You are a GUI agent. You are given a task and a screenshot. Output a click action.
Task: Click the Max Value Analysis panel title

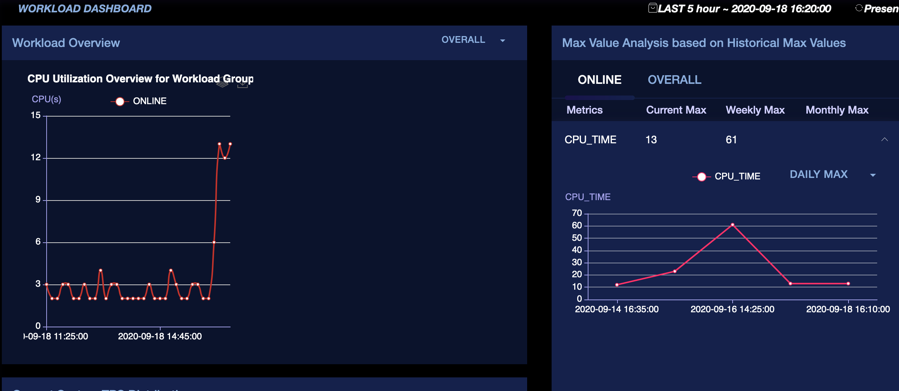703,43
